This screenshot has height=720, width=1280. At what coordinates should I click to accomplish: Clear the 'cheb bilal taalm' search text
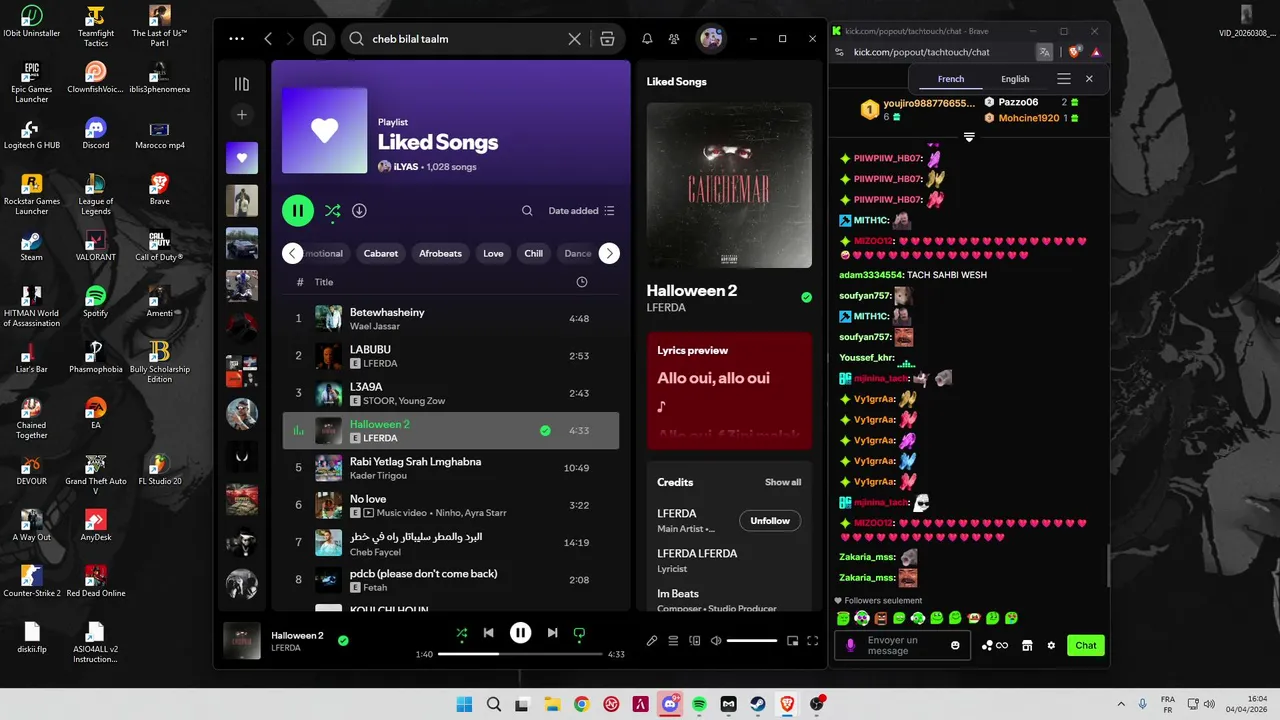575,39
